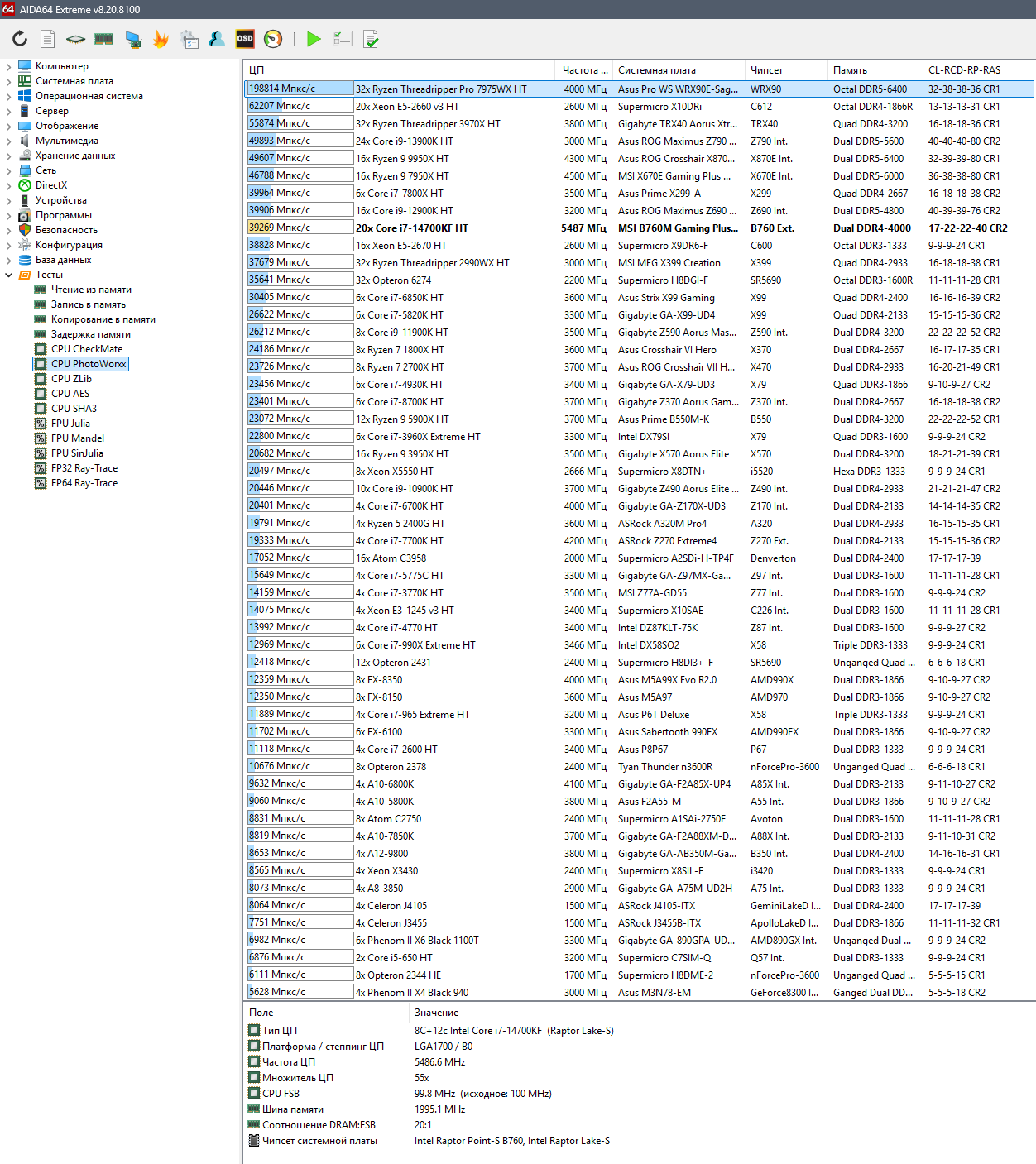Click the Поле column header
This screenshot has width=1036, height=1164.
click(x=327, y=1013)
